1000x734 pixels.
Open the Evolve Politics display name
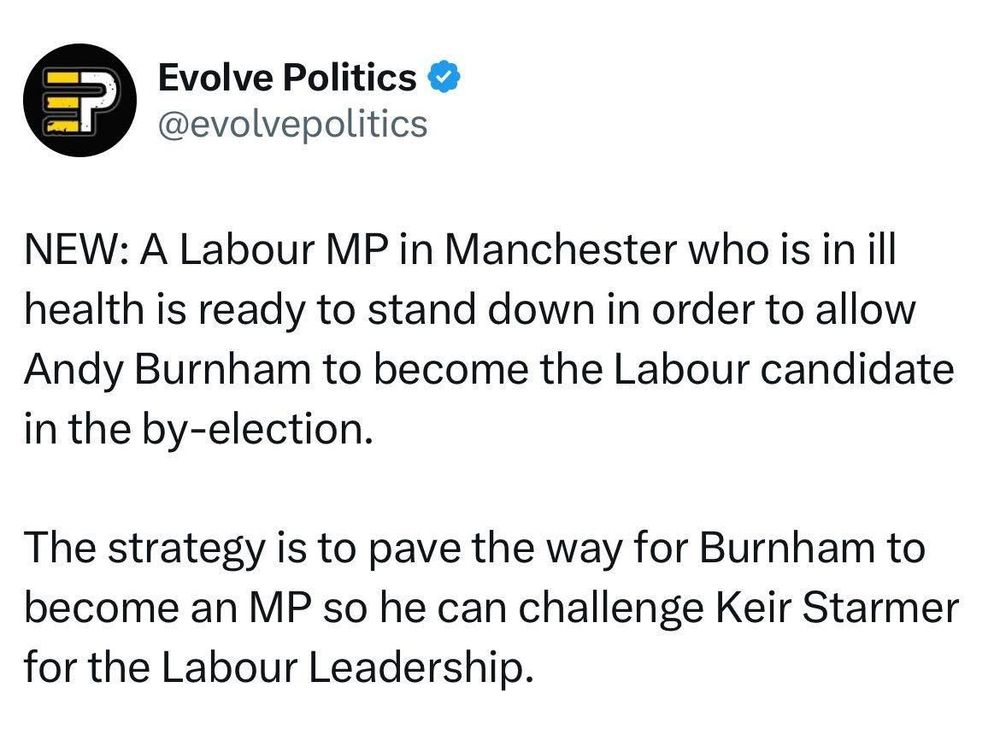287,77
